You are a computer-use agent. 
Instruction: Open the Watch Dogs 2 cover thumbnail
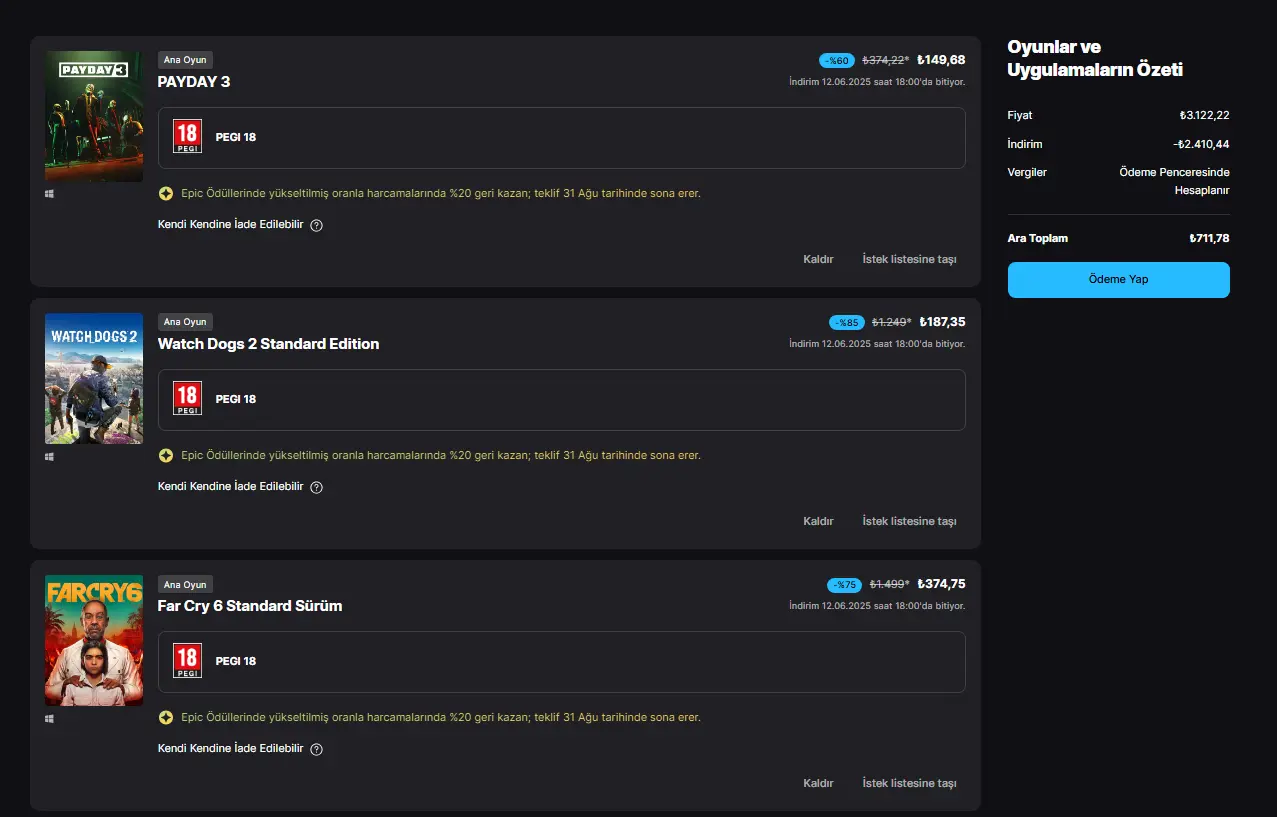click(x=94, y=378)
